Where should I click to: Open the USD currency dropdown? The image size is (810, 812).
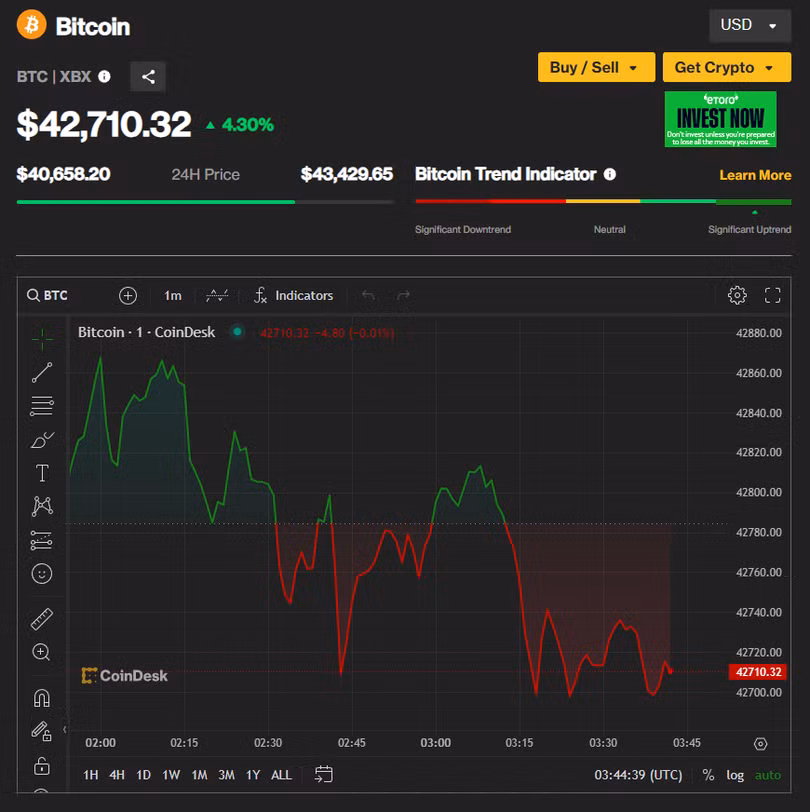[x=750, y=25]
